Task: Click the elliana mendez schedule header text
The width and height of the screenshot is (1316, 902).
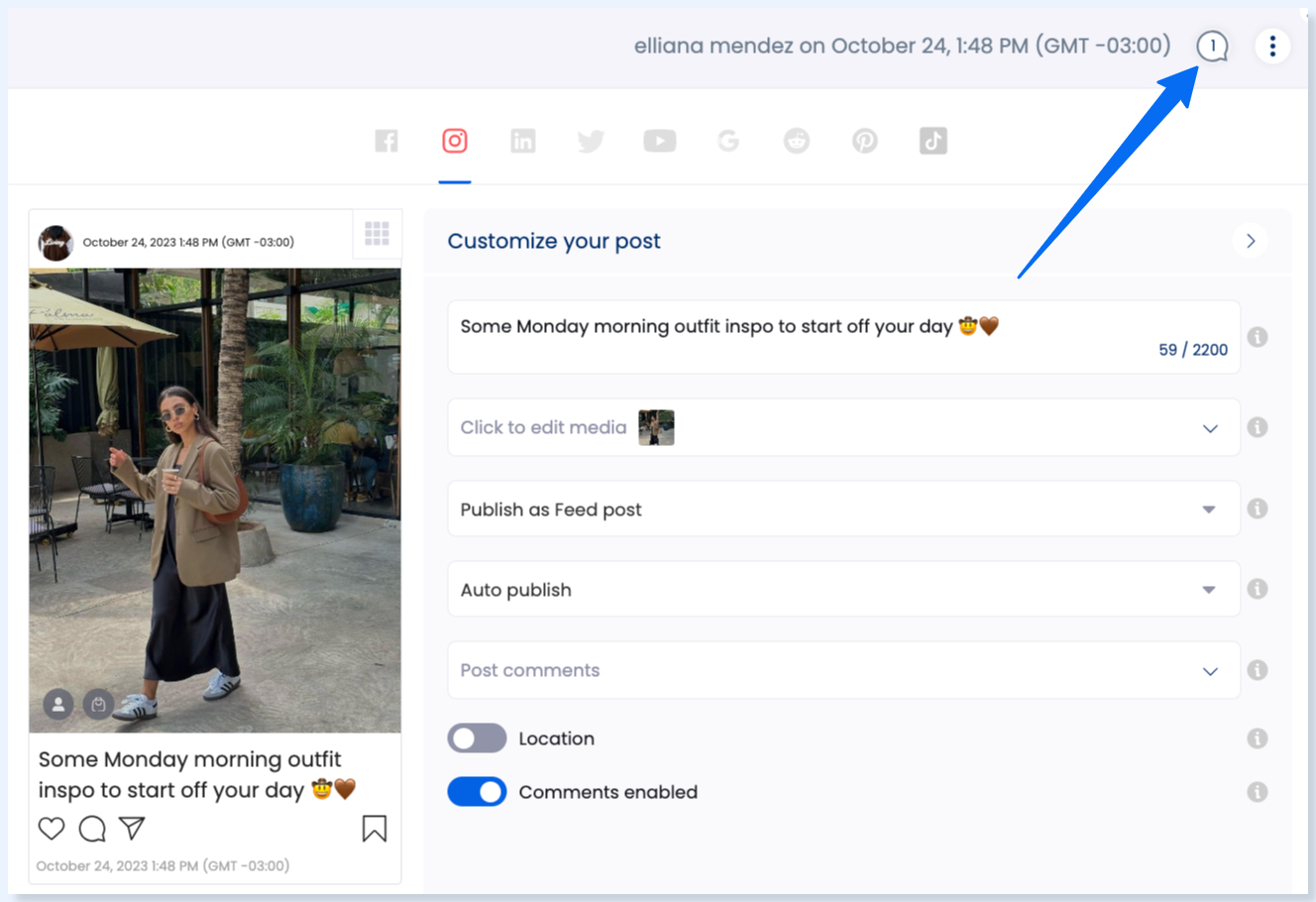Action: tap(902, 46)
